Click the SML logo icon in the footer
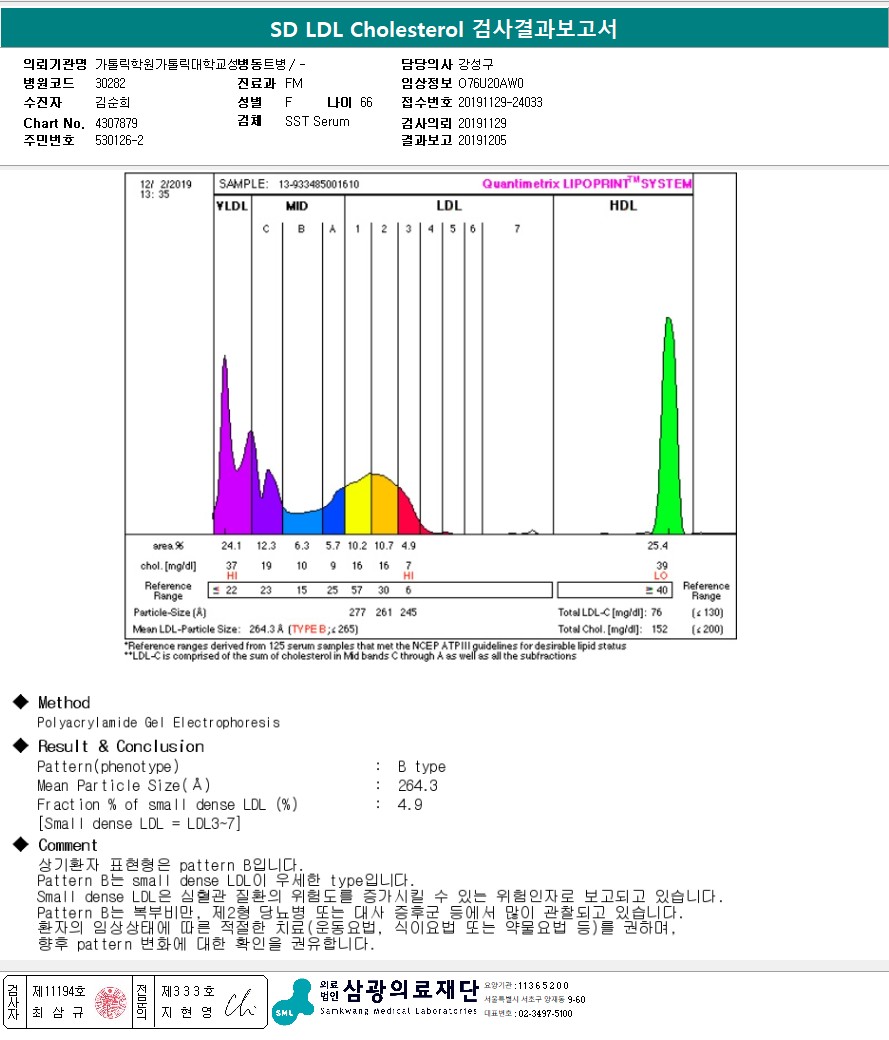Image resolution: width=889 pixels, height=1040 pixels. [x=293, y=1002]
